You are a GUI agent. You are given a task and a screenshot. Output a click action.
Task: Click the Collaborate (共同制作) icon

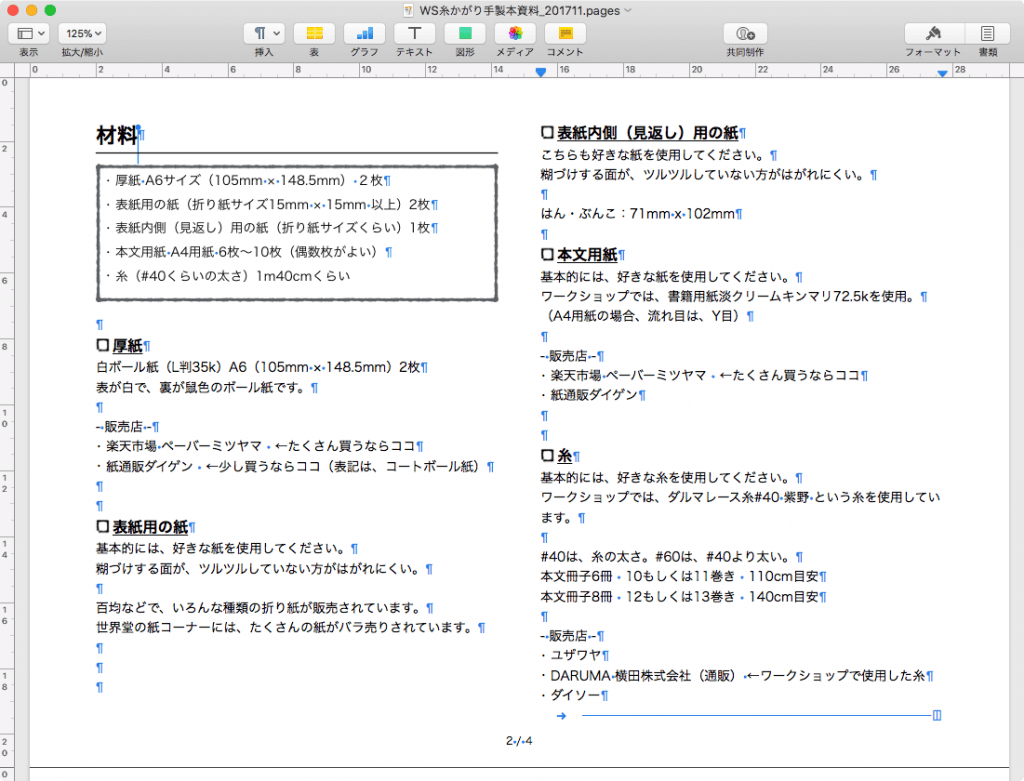pyautogui.click(x=745, y=33)
